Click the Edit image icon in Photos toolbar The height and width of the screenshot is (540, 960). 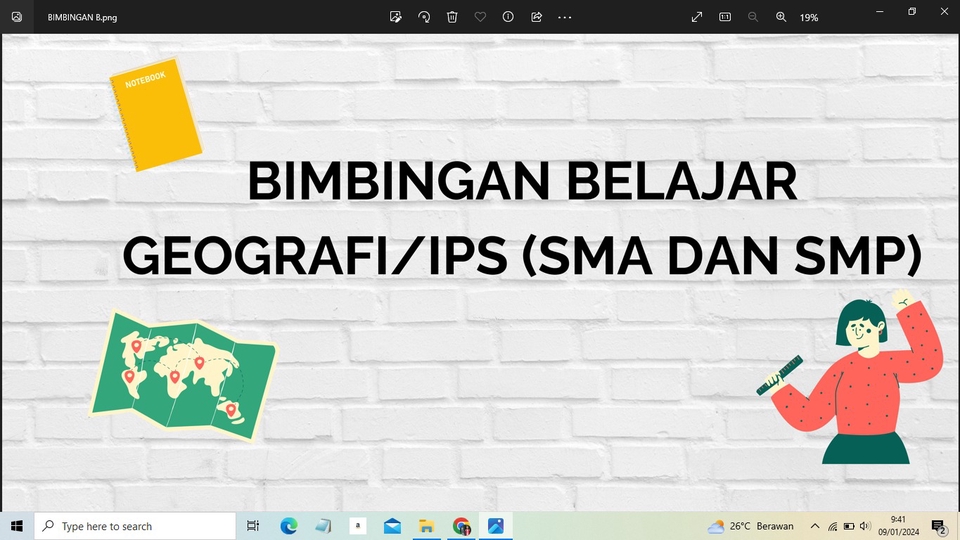[396, 17]
